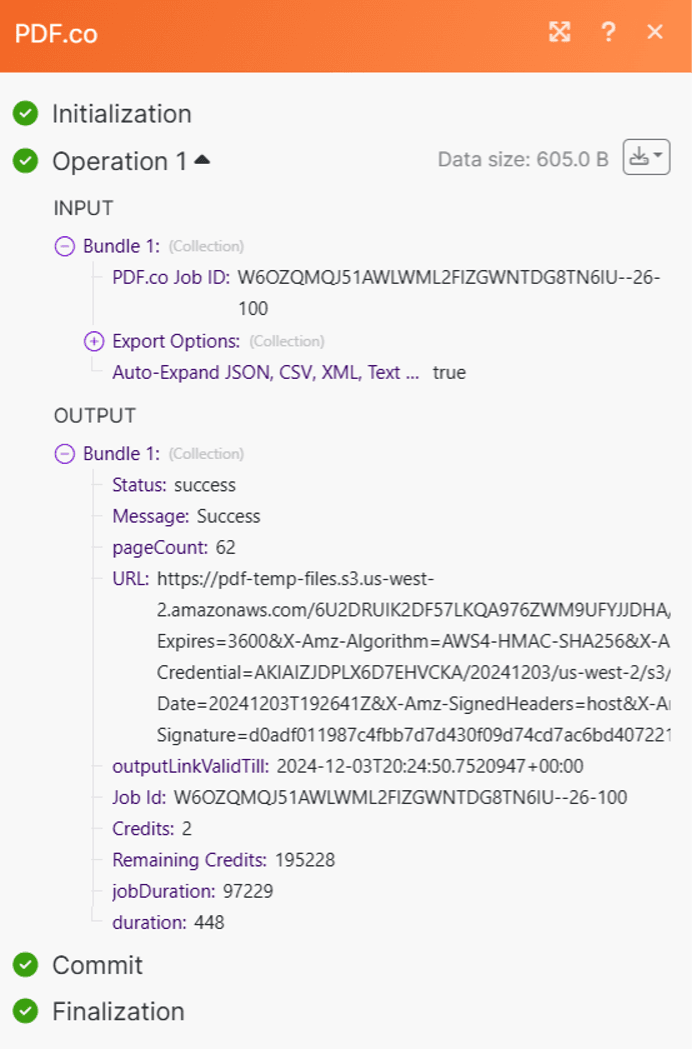Collapse the OUTPUT Bundle 1 collection
This screenshot has height=1050, width=693.
coord(64,454)
